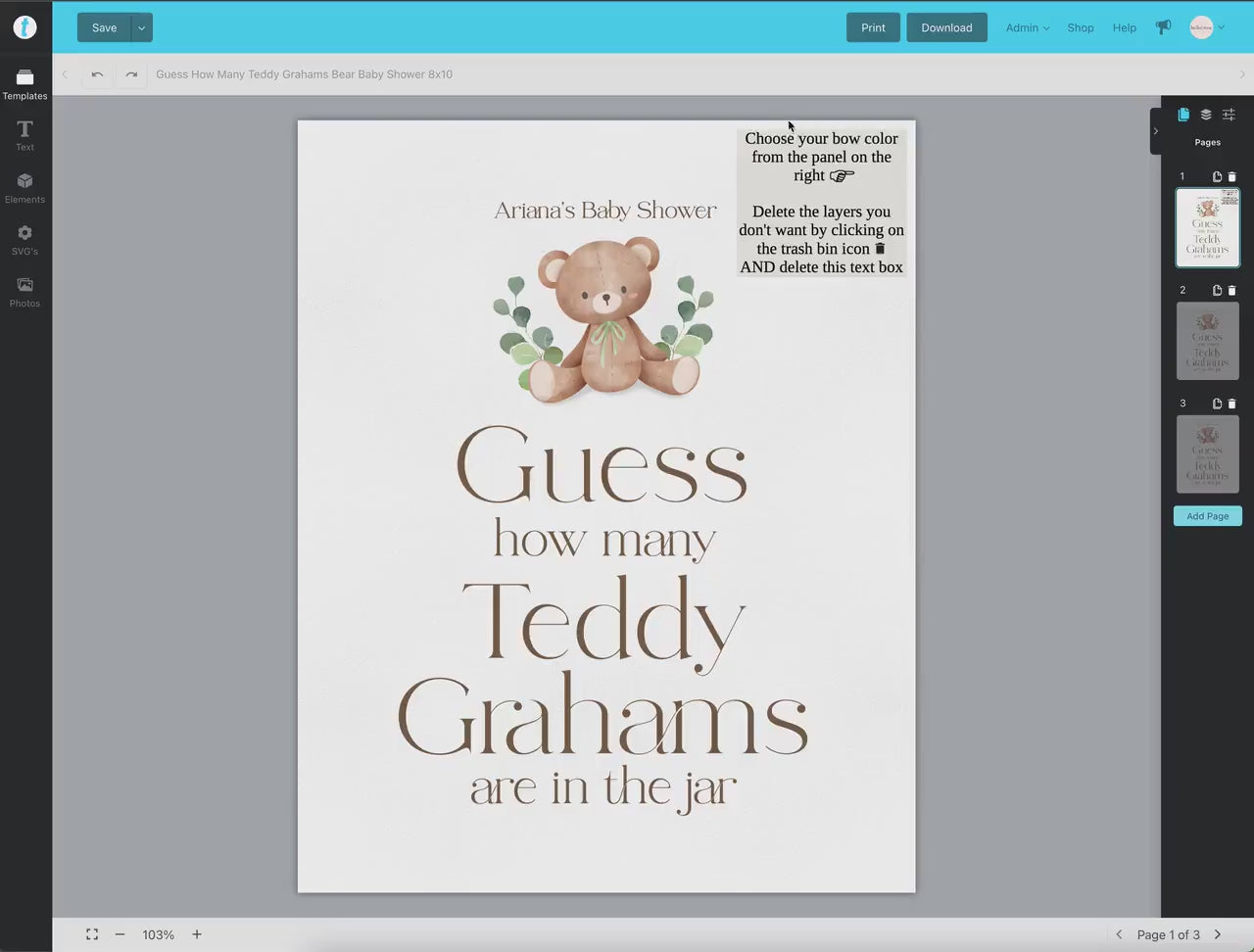This screenshot has height=952, width=1254.
Task: Switch to the Layers panel icon
Action: [1206, 115]
